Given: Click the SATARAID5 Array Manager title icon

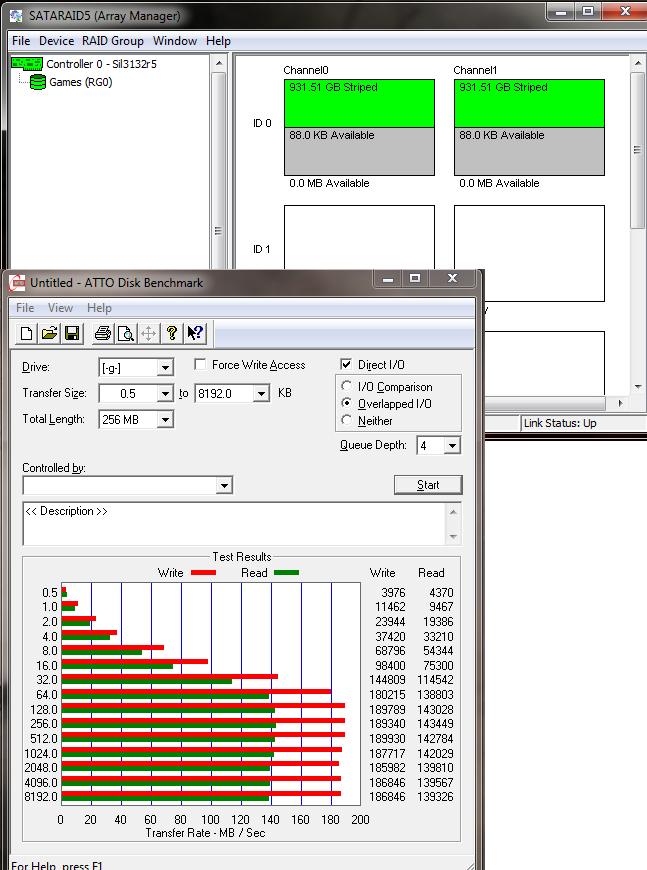Looking at the screenshot, I should coord(17,16).
